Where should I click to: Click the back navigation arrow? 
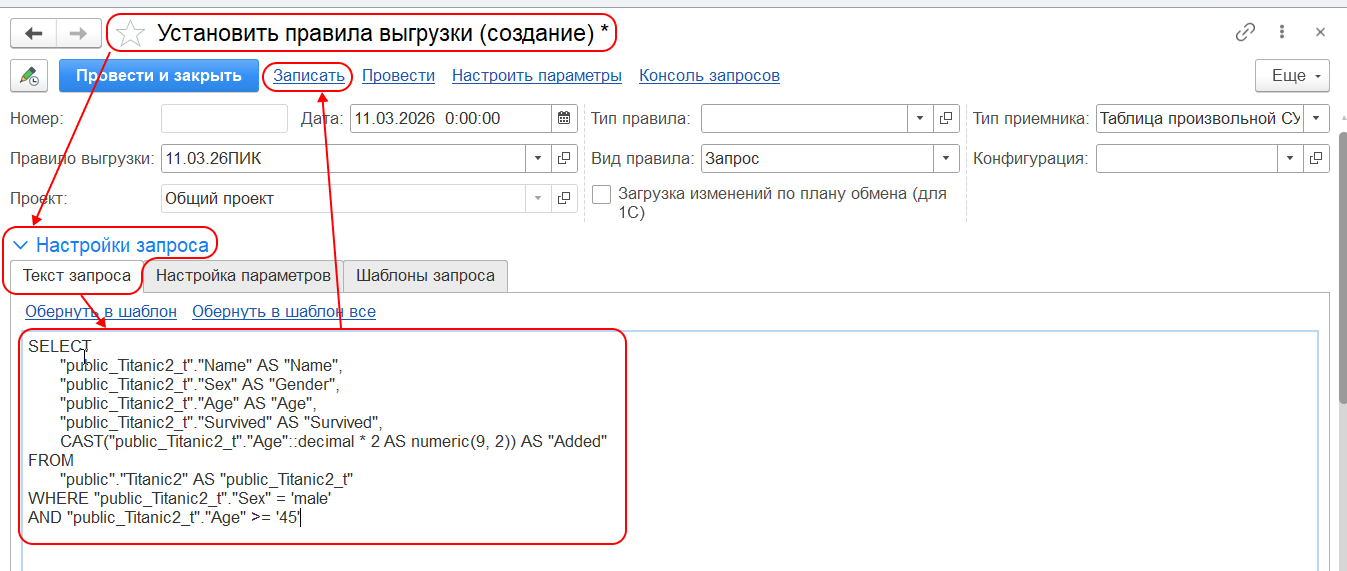[33, 33]
